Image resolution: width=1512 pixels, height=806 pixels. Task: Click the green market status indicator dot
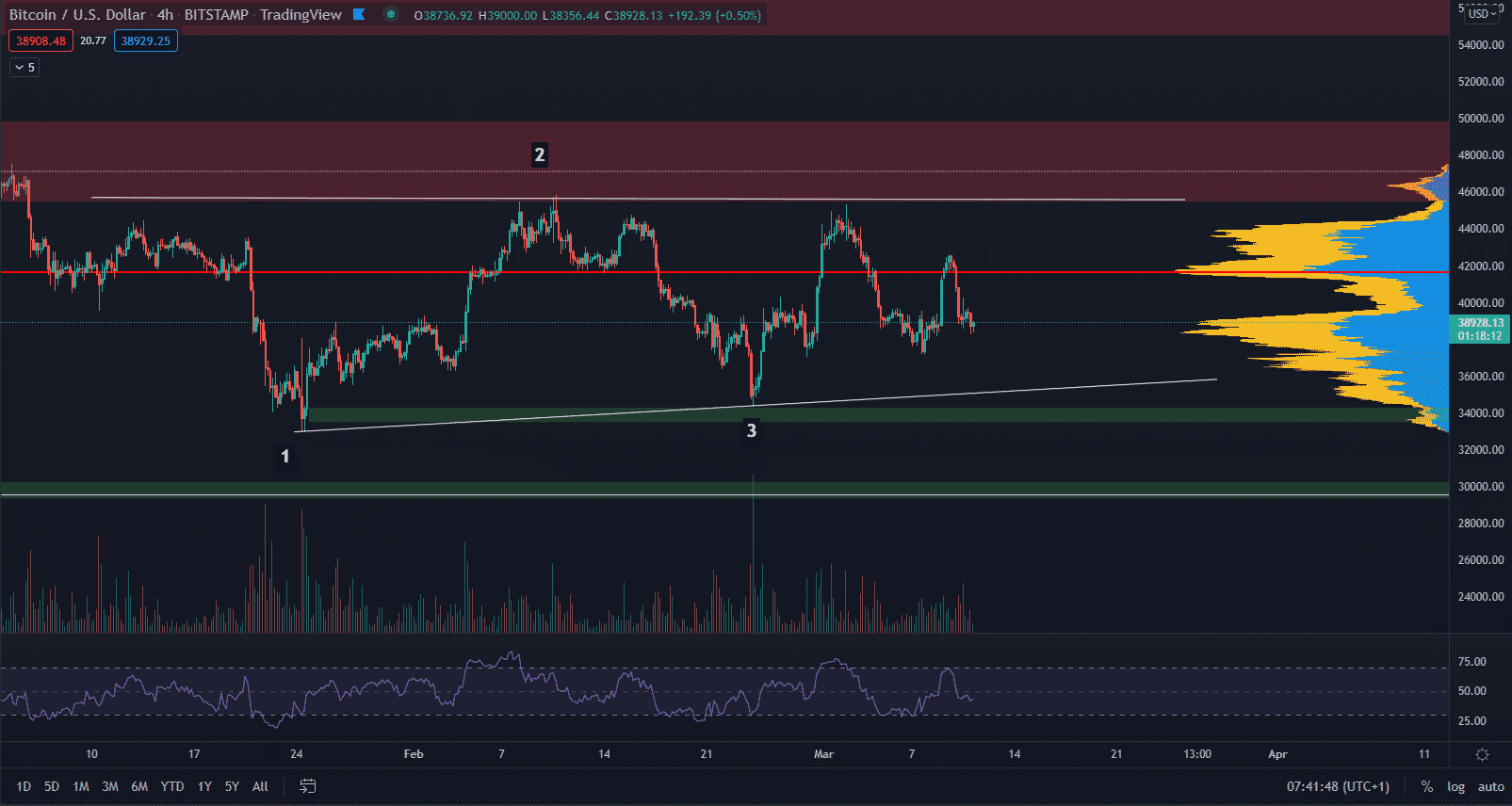click(391, 14)
